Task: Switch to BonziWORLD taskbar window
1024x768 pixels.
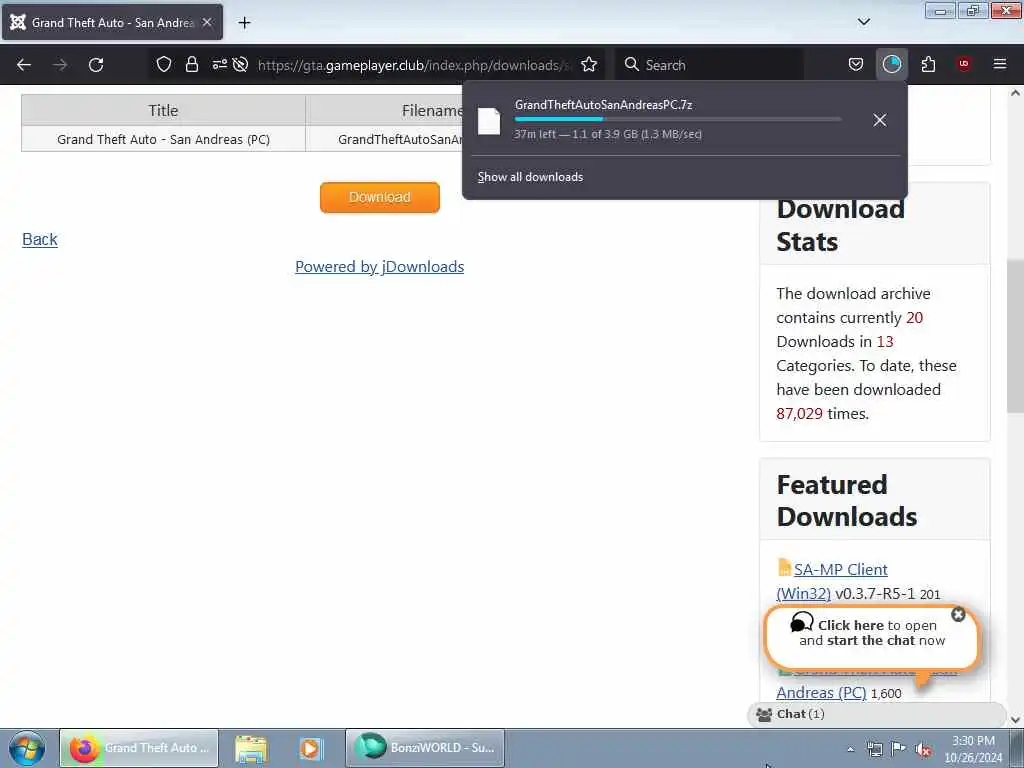Action: [x=424, y=748]
